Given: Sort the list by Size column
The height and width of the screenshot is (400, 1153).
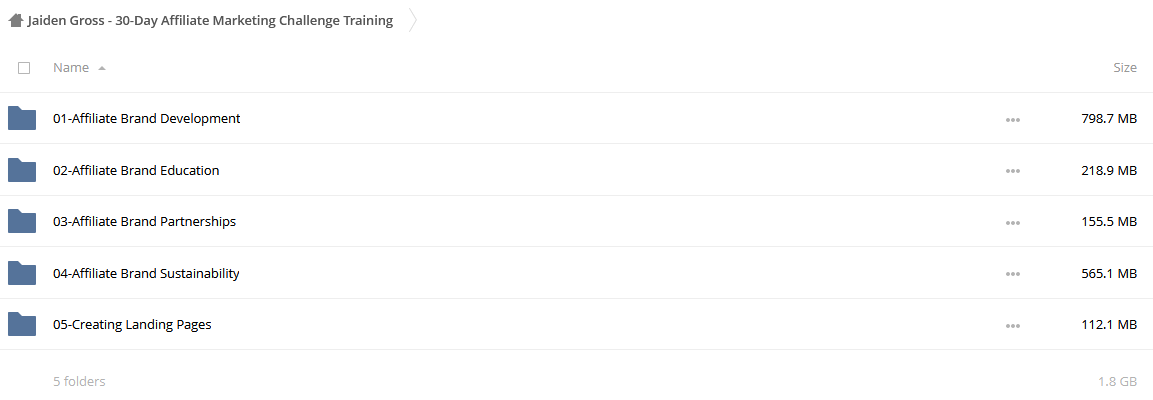Looking at the screenshot, I should tap(1124, 68).
